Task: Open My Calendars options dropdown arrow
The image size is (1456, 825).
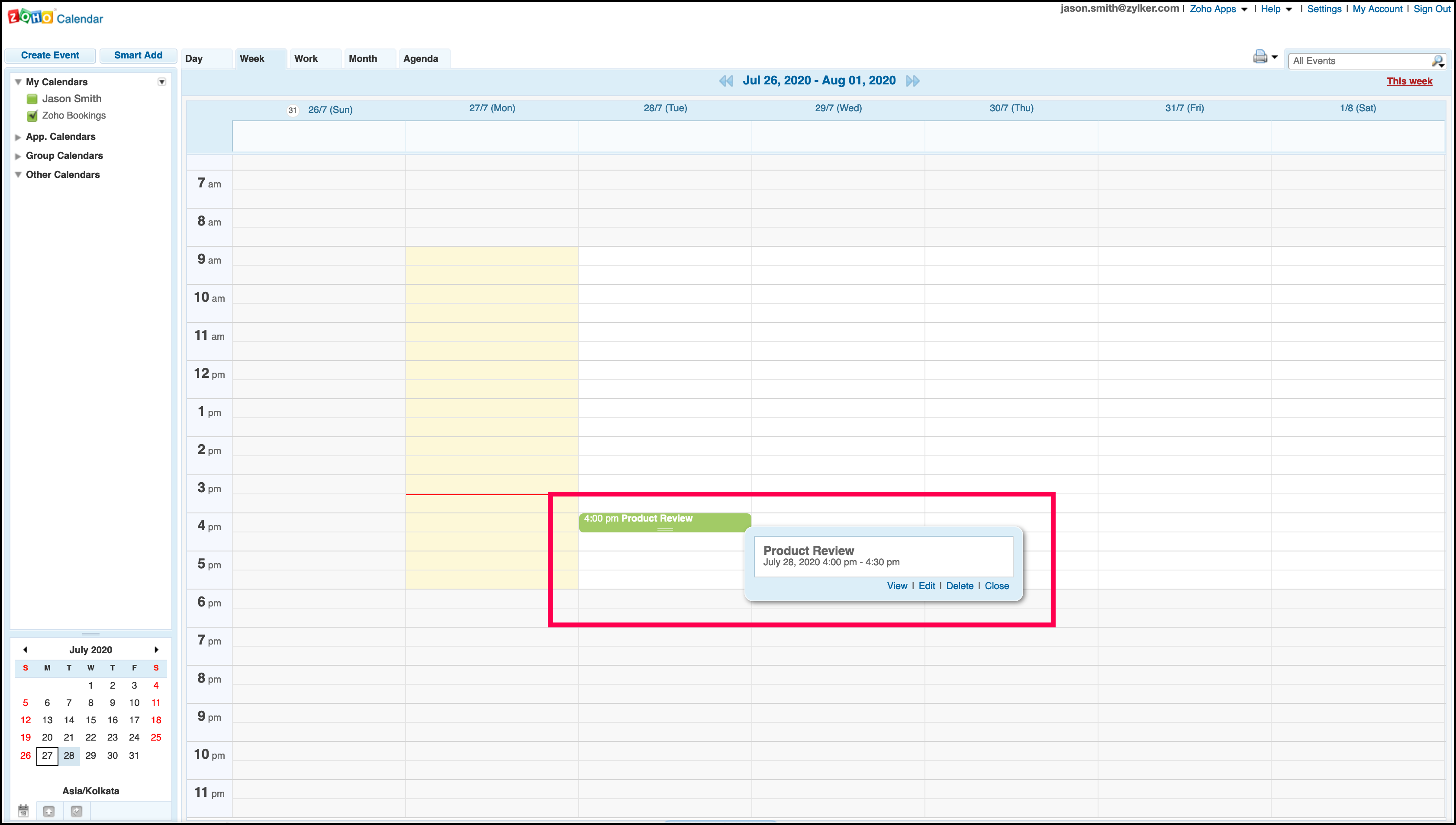Action: coord(161,82)
